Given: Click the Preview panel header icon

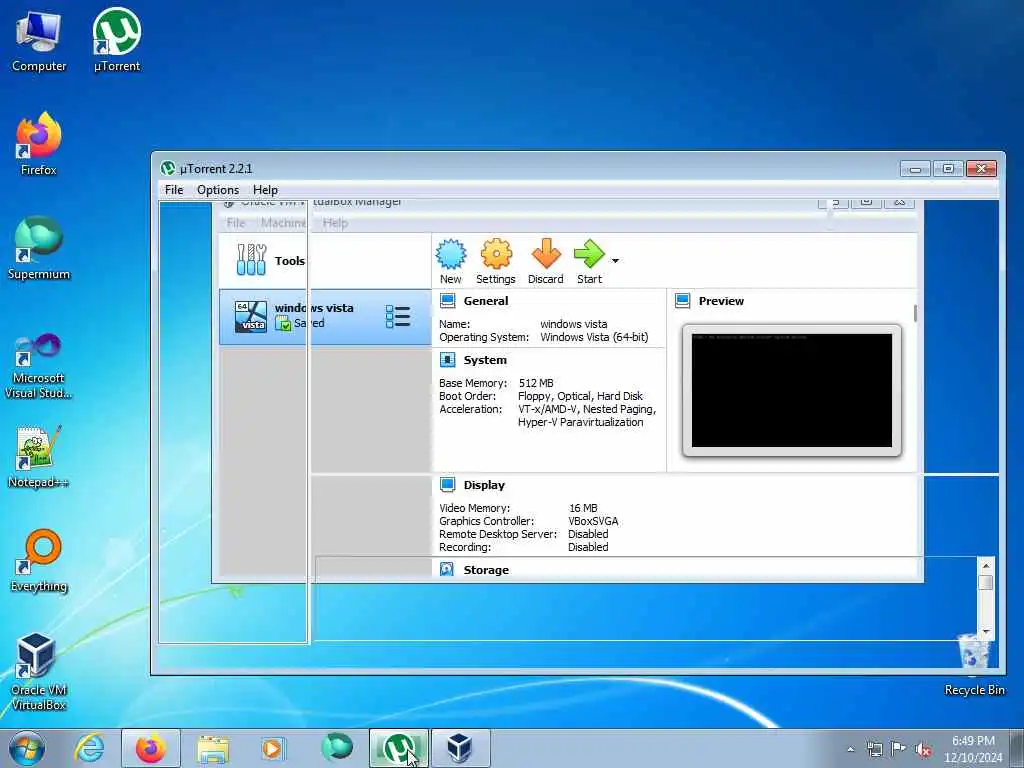Looking at the screenshot, I should (x=682, y=301).
